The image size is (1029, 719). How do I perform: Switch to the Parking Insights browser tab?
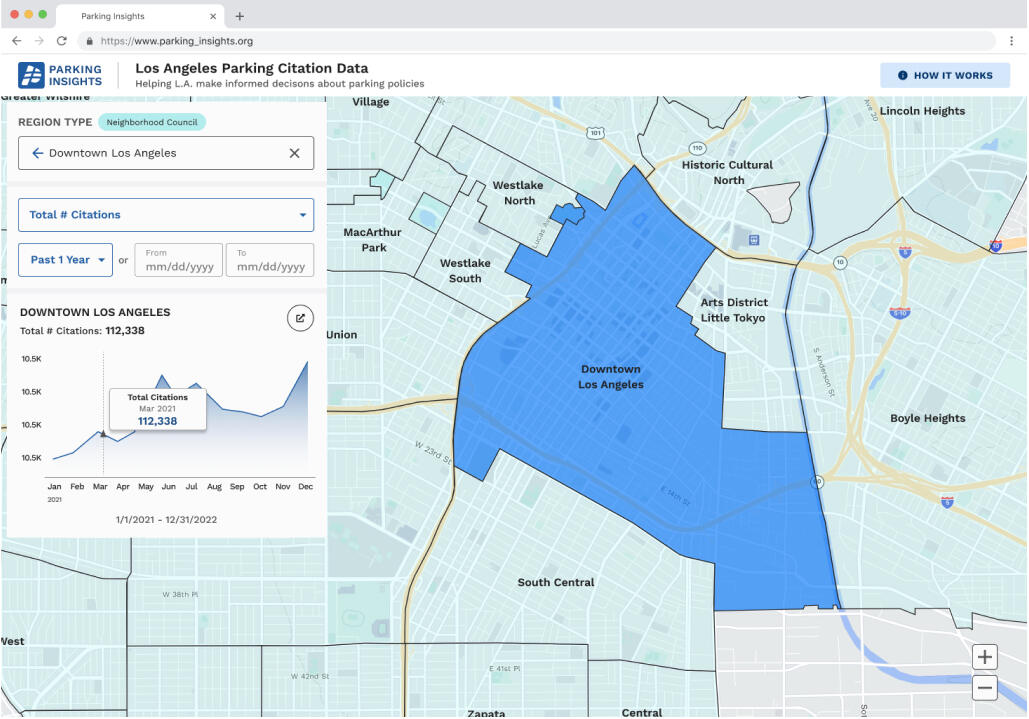point(113,16)
